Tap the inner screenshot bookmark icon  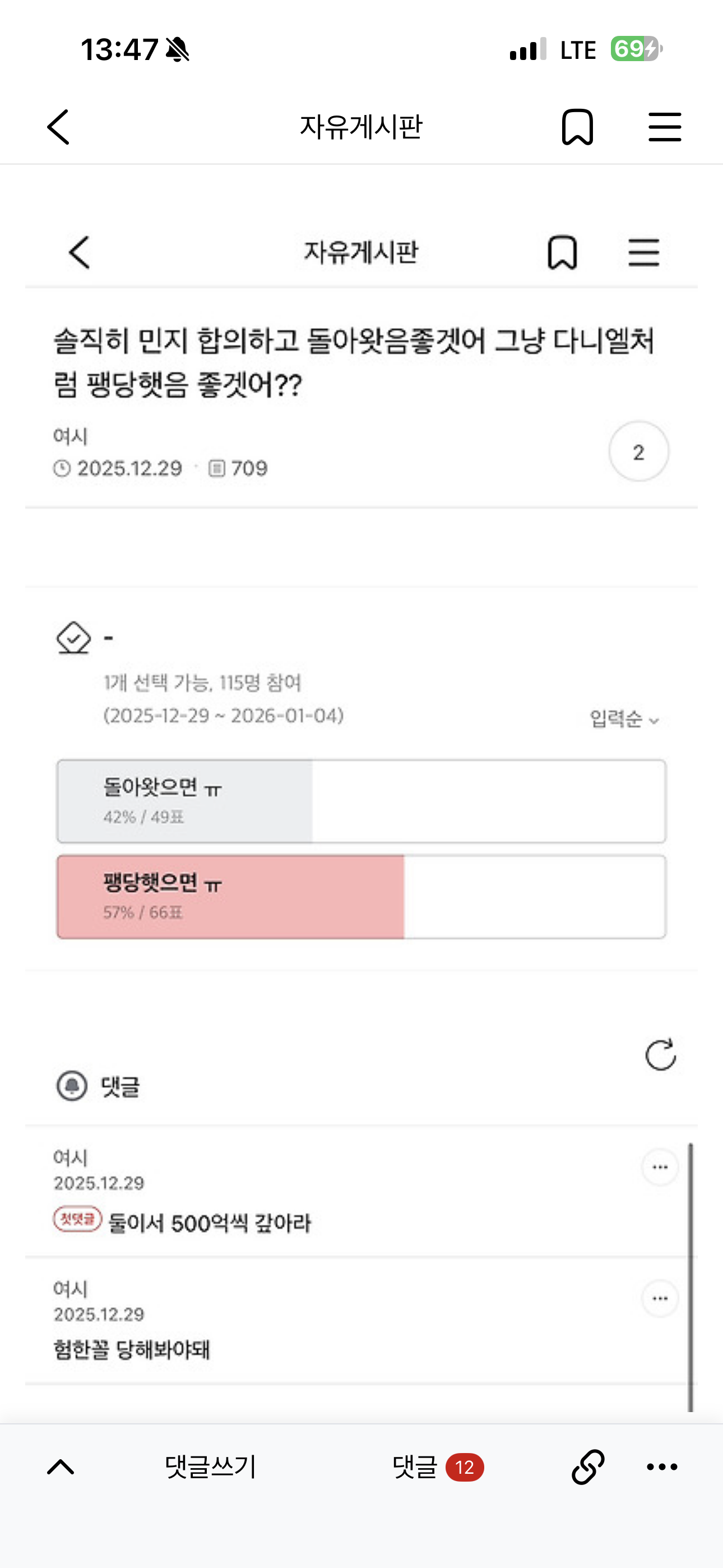pos(562,252)
